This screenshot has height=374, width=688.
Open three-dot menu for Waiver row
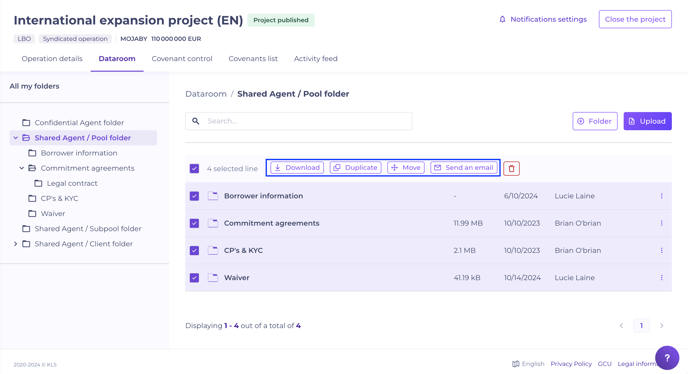click(661, 277)
